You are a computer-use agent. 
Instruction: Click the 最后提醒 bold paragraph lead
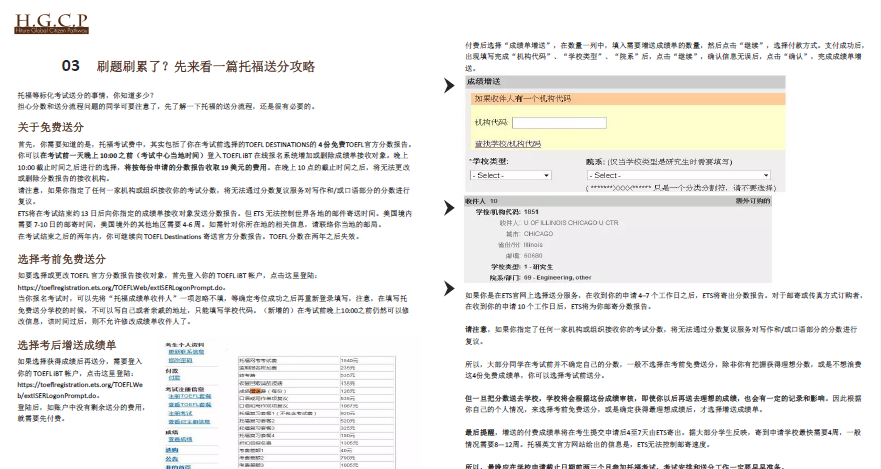(480, 432)
